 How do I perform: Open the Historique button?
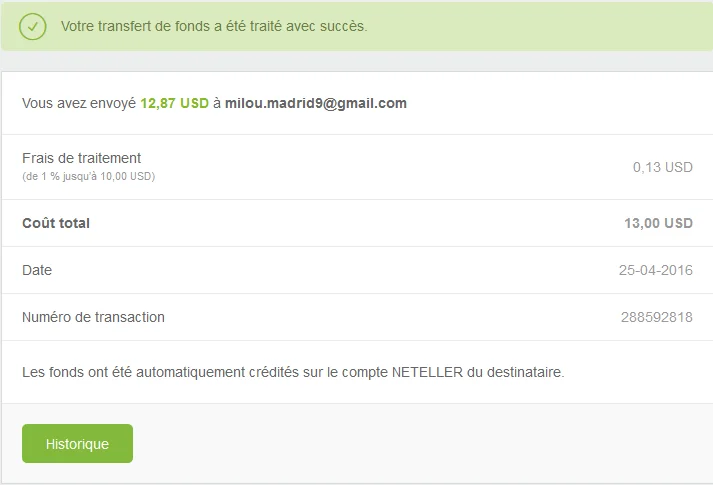pyautogui.click(x=77, y=443)
